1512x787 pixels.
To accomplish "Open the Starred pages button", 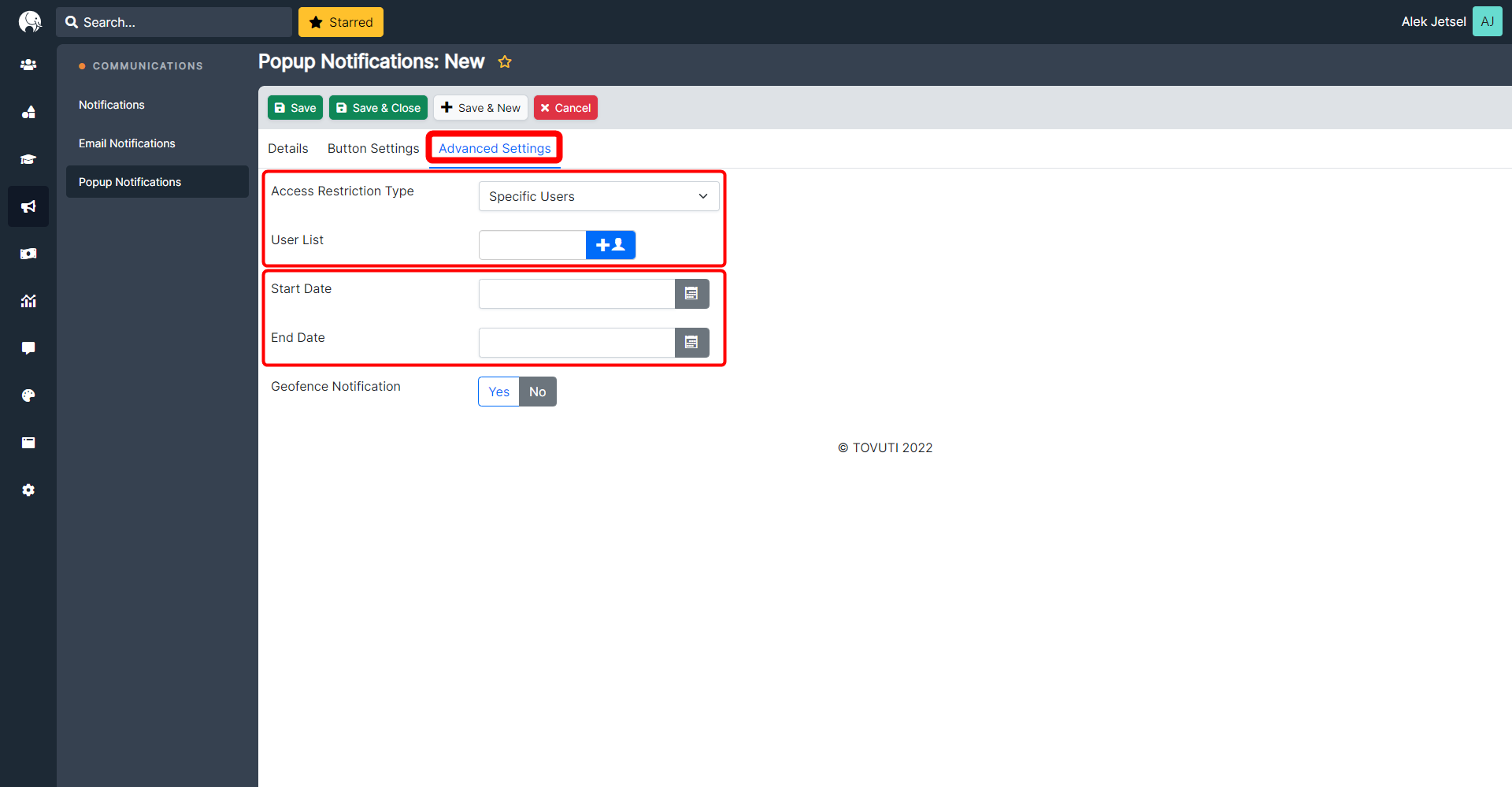I will [341, 22].
